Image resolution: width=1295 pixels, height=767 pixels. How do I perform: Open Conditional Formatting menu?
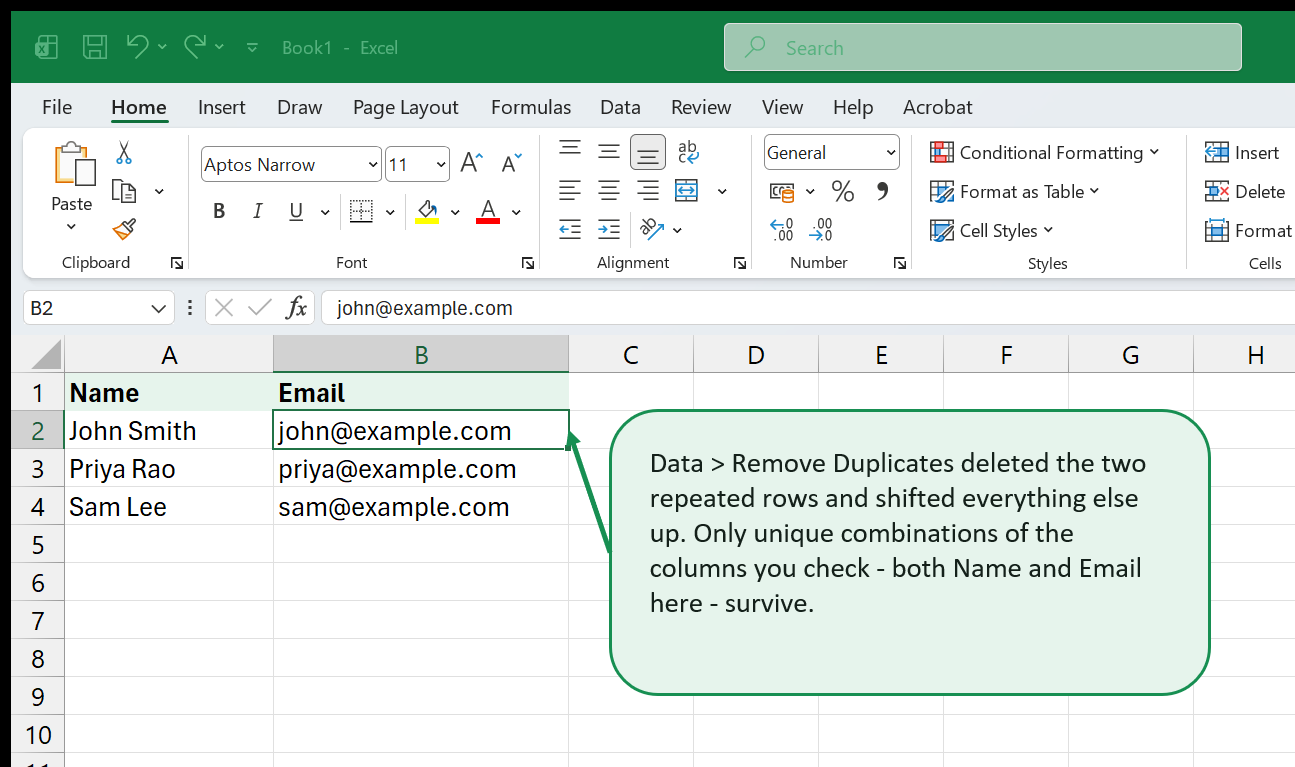1045,152
